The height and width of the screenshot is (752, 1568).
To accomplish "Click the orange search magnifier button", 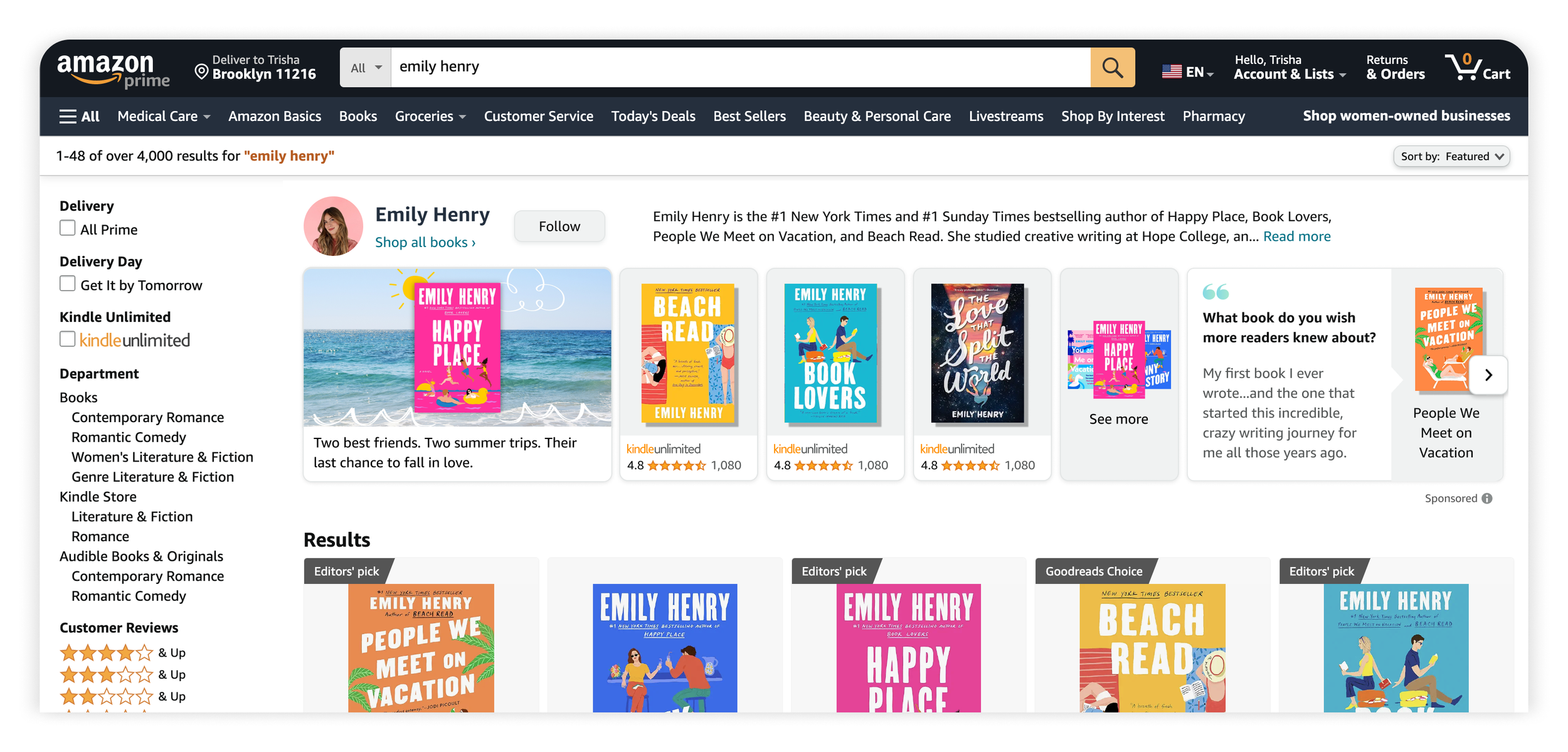I will pos(1112,67).
